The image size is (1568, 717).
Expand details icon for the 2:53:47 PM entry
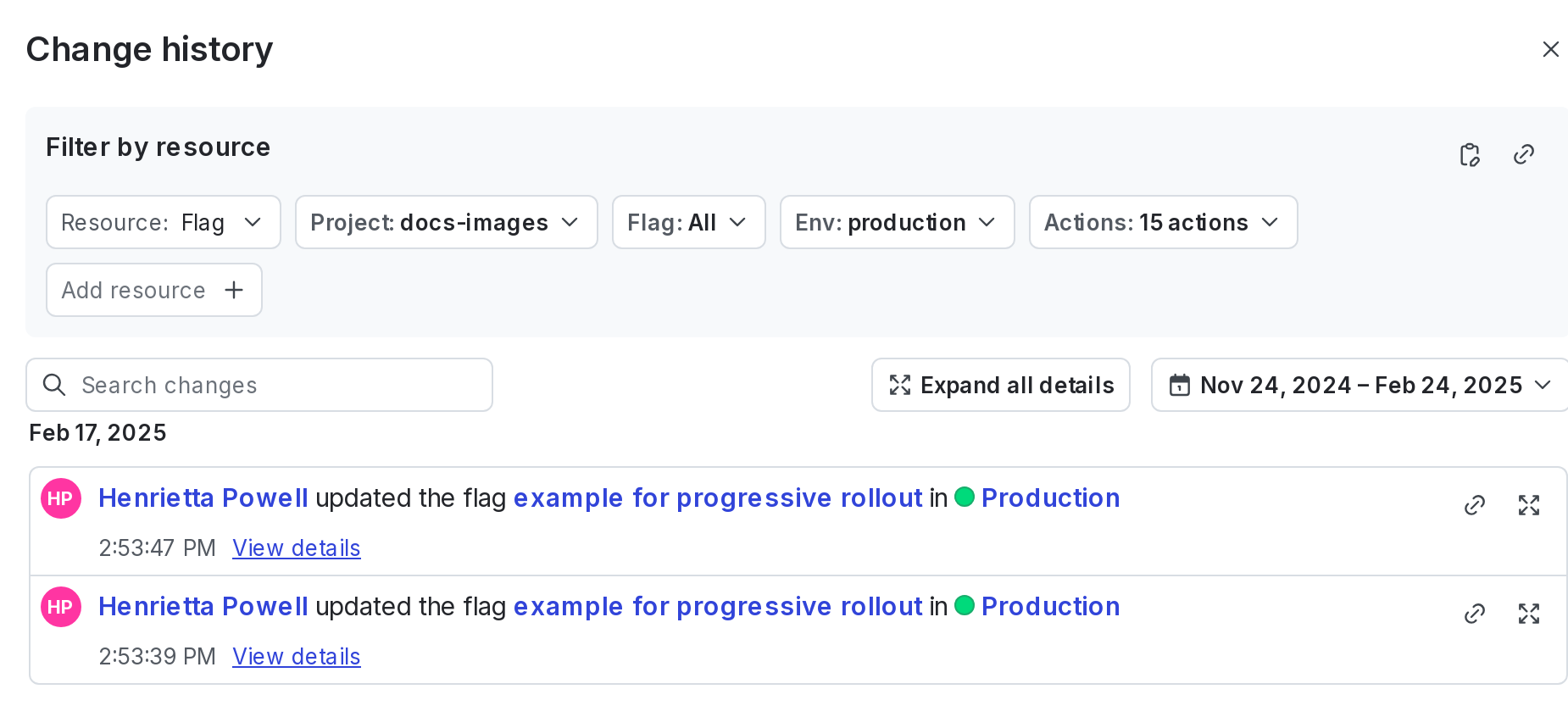coord(1529,505)
